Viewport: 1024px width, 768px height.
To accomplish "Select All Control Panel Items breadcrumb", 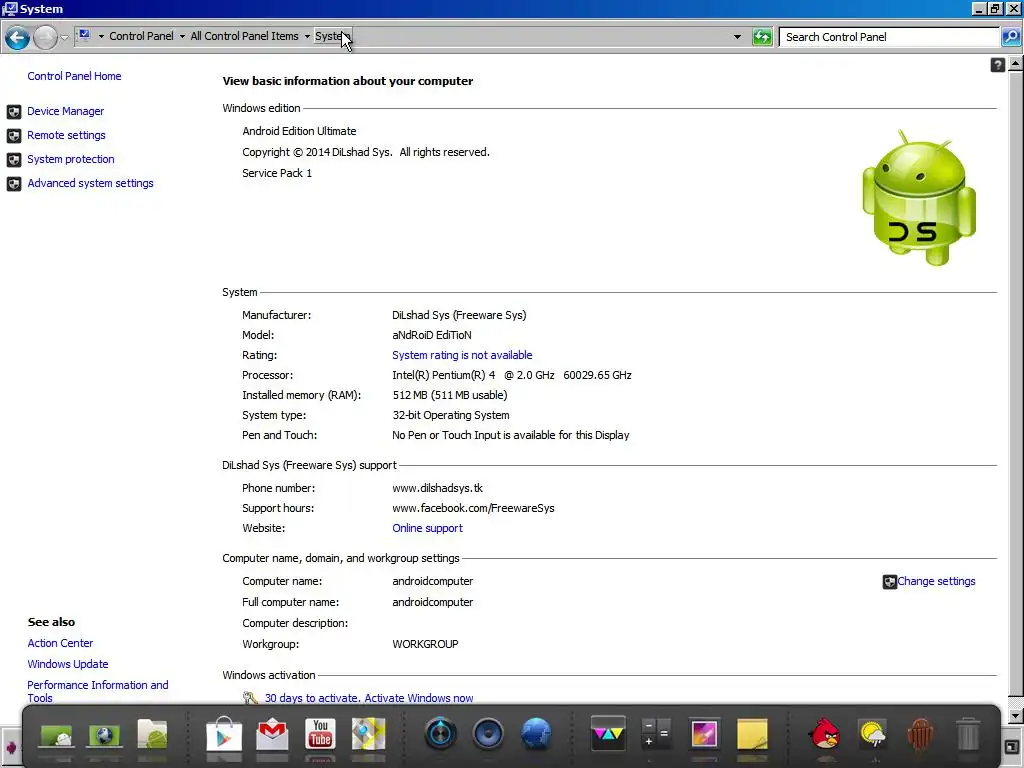I will 244,37.
